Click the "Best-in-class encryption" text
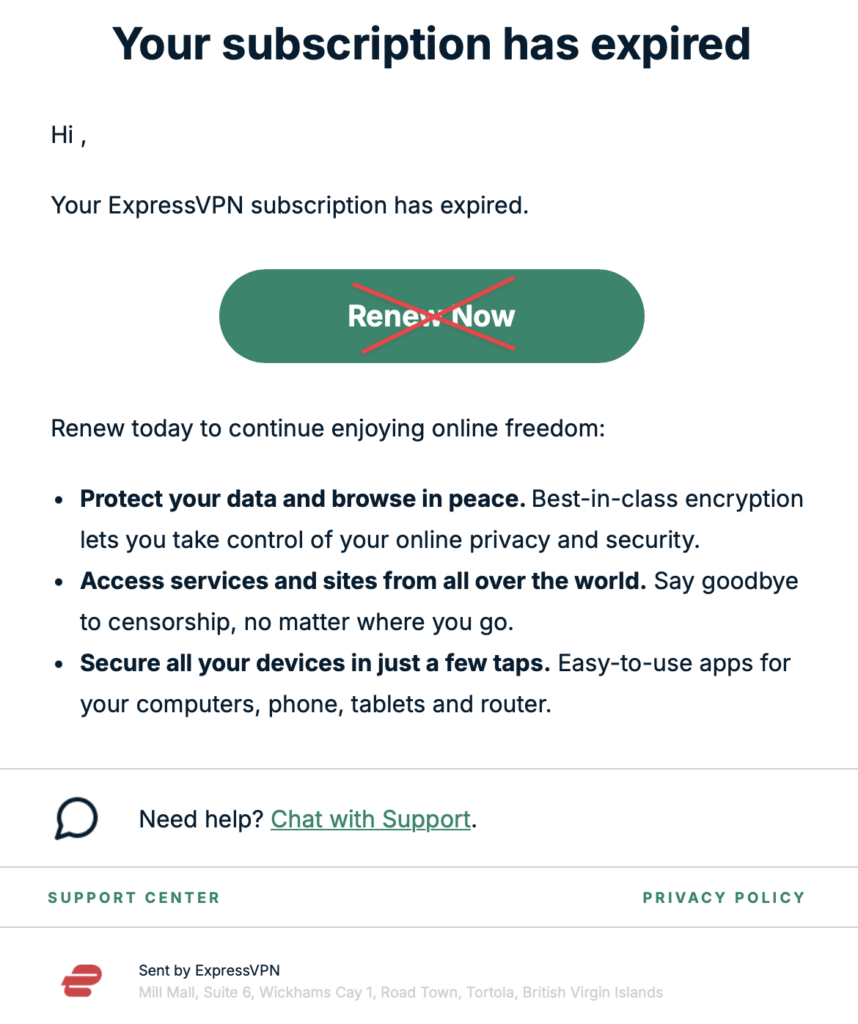The height and width of the screenshot is (1024, 858). point(667,498)
